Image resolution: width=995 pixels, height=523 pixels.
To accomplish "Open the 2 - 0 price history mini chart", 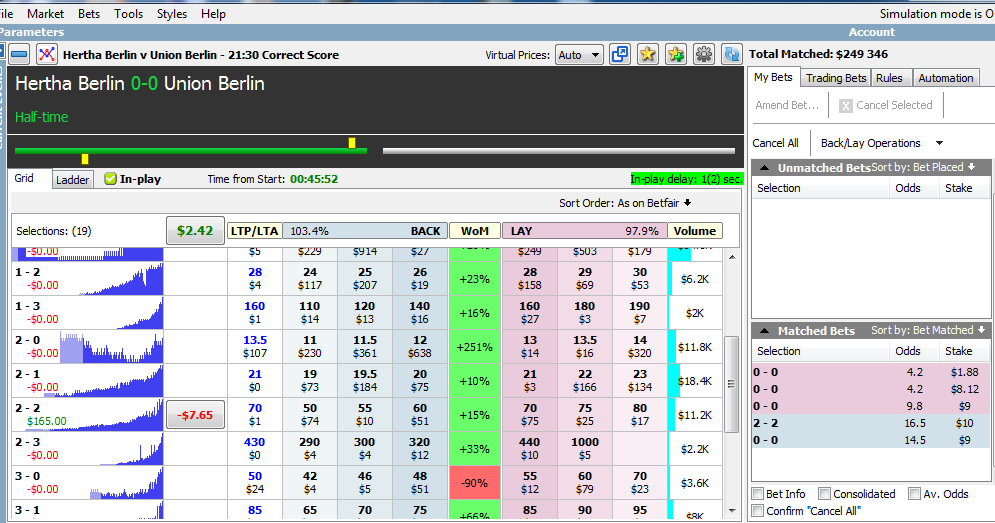I will tap(111, 347).
